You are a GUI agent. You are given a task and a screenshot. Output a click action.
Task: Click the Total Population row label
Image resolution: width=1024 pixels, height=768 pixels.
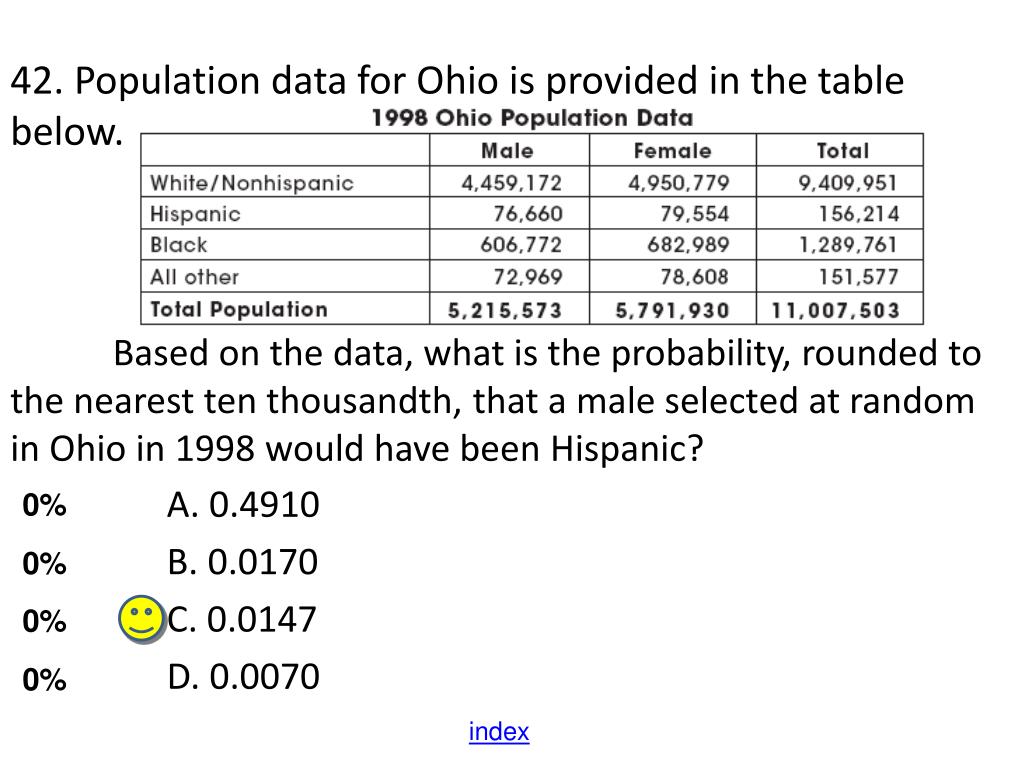click(238, 310)
